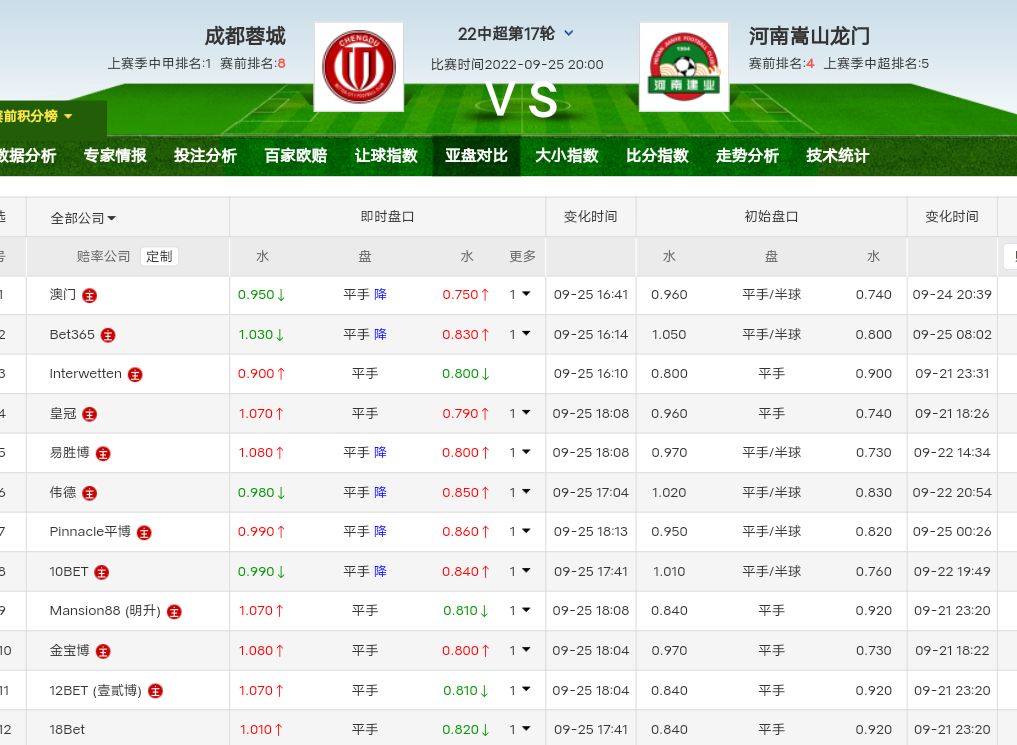Open the 河南嵩山龙门 team name link
The image size is (1017, 745).
[809, 36]
